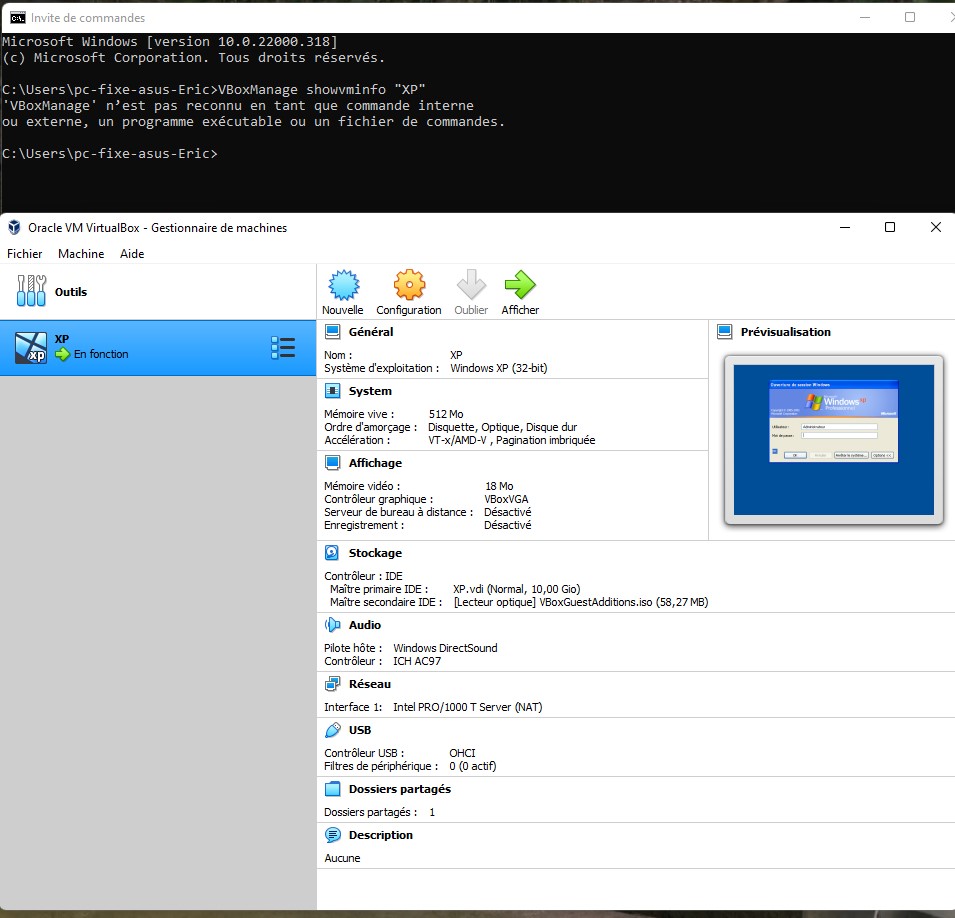This screenshot has width=955, height=918.
Task: Click the Afficher green arrow icon
Action: point(520,285)
